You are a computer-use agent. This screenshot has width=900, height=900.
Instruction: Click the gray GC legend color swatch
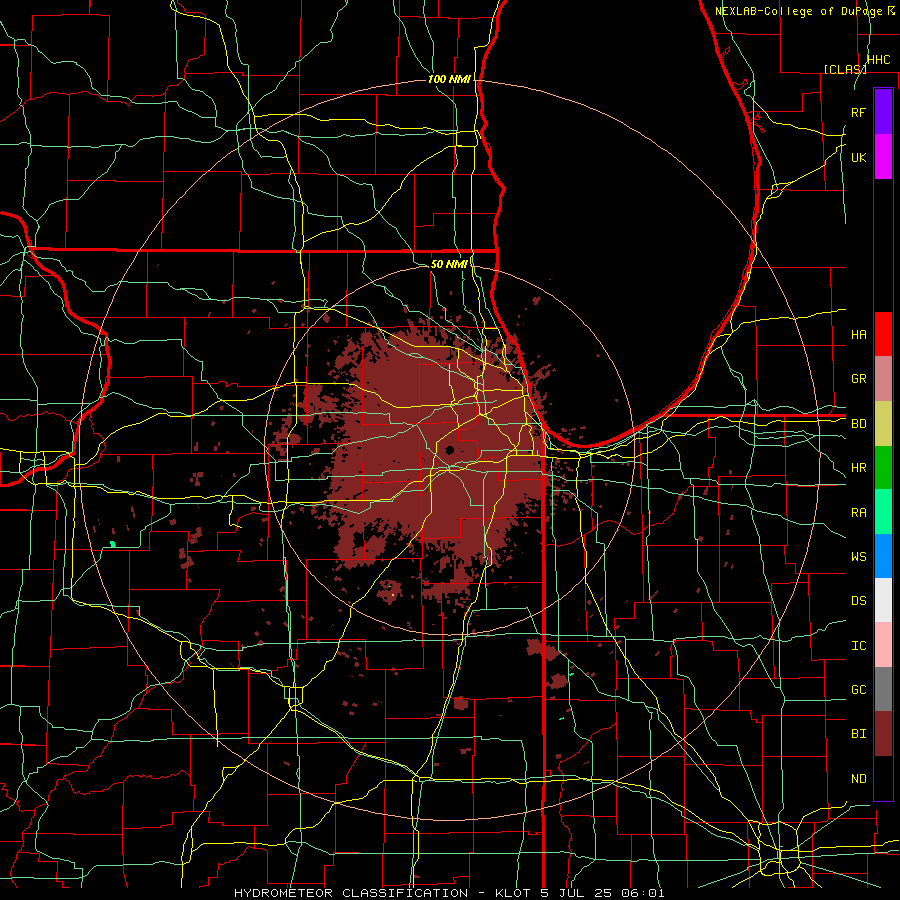[883, 689]
